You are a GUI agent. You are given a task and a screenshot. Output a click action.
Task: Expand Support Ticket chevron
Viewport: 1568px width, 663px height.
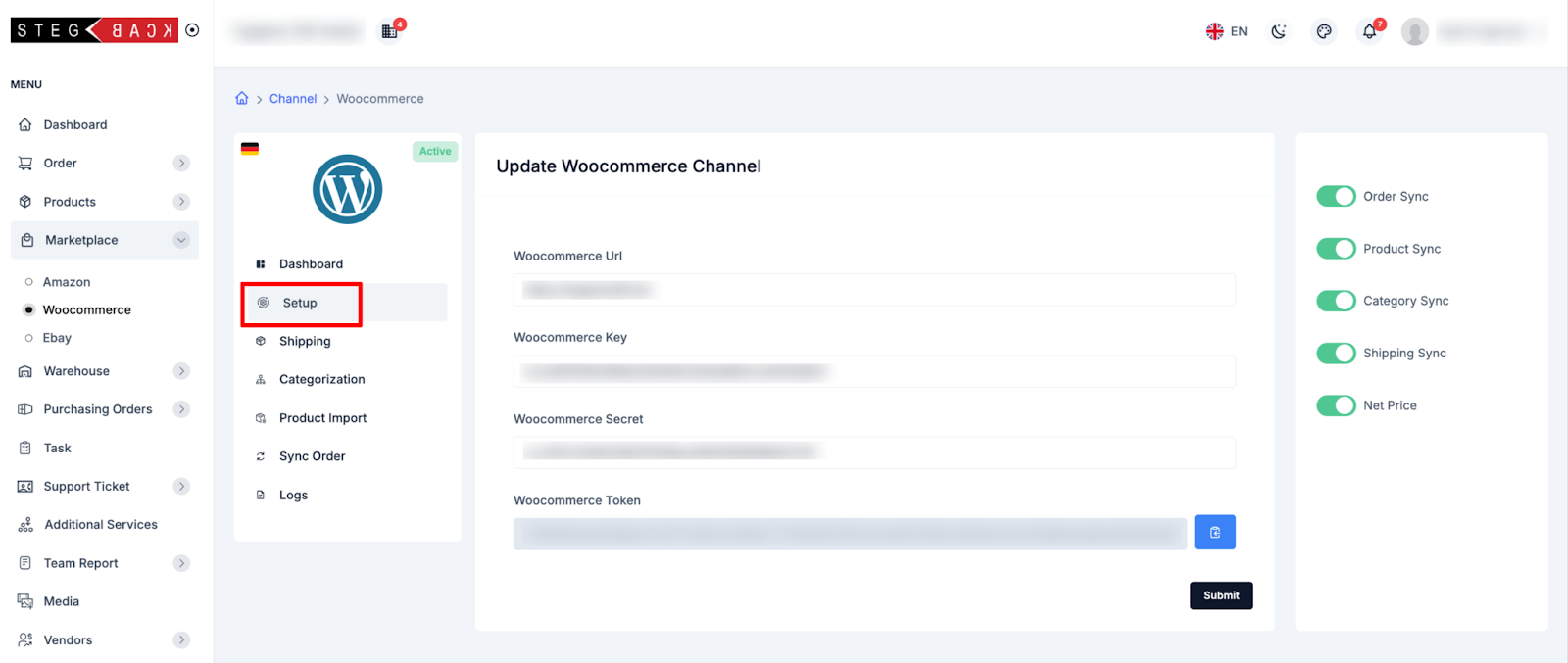pos(181,486)
